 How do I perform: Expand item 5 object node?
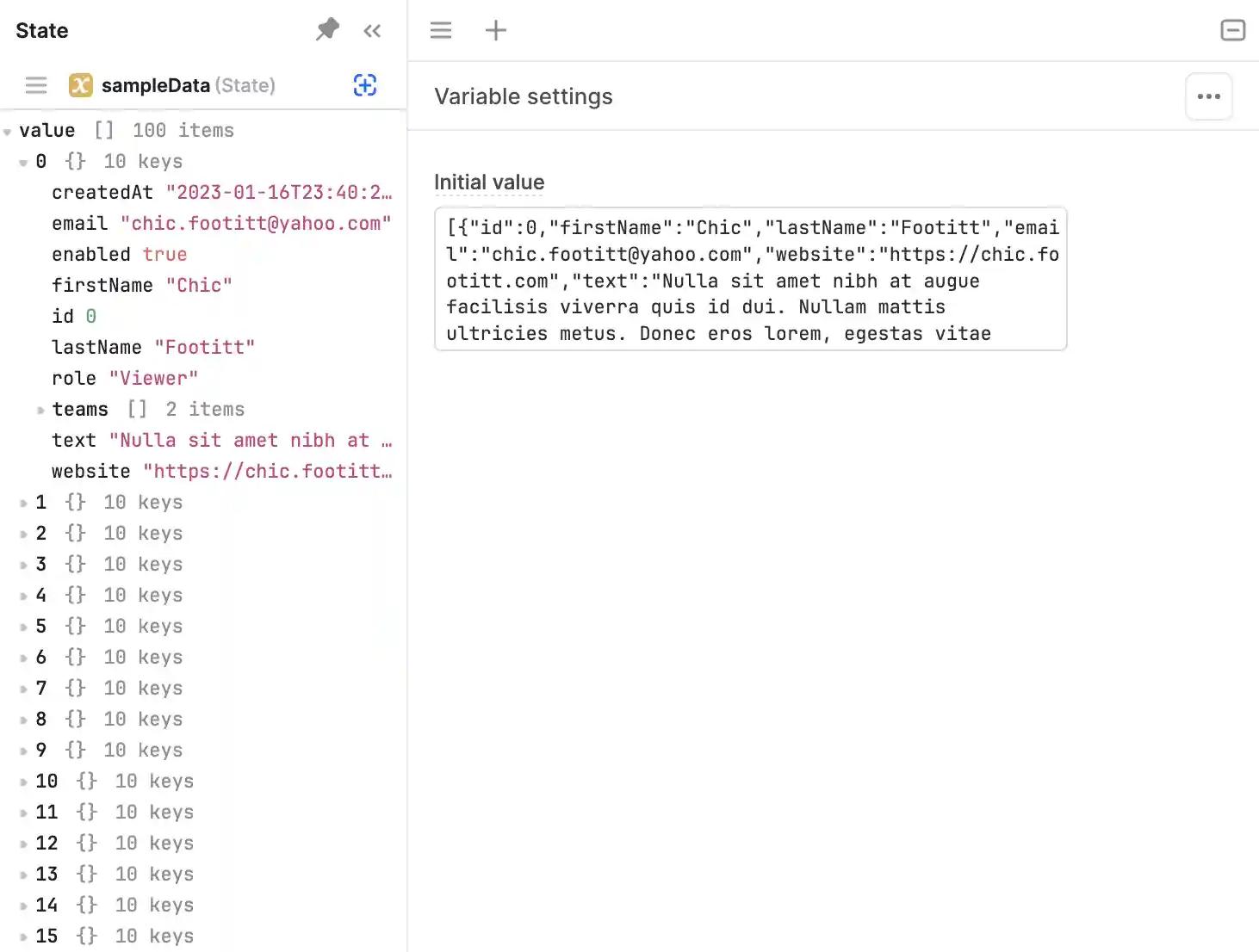[23, 627]
